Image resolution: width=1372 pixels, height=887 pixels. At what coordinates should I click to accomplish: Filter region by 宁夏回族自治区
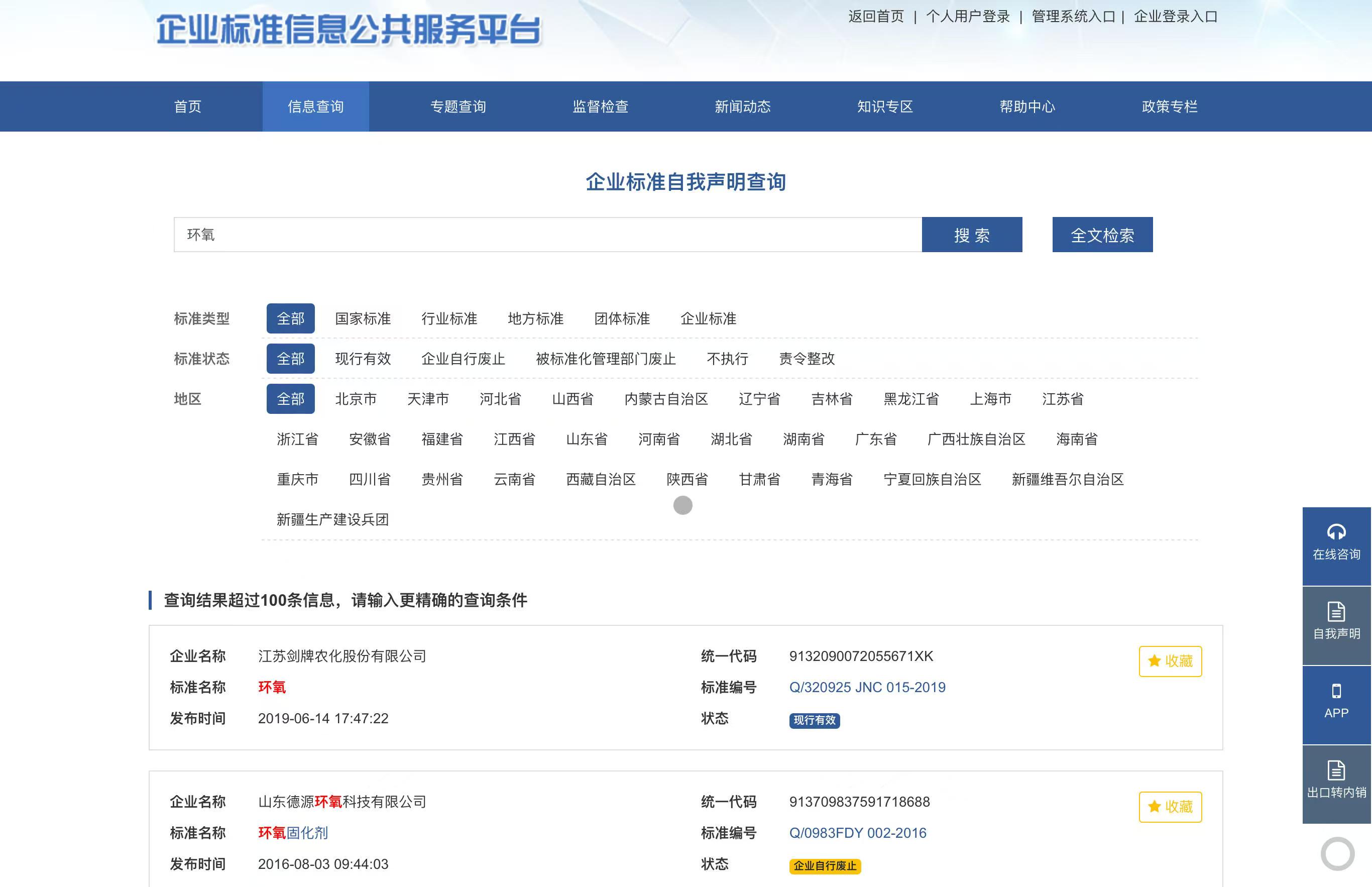[x=933, y=479]
